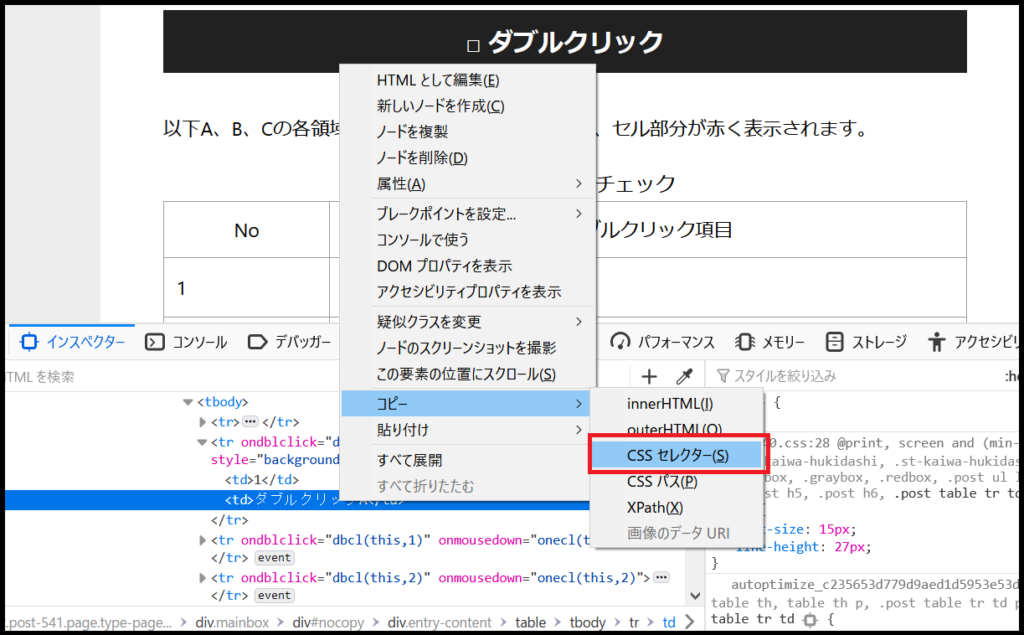Select Delete Node (ノードを削除)
This screenshot has height=635, width=1024.
click(x=468, y=158)
